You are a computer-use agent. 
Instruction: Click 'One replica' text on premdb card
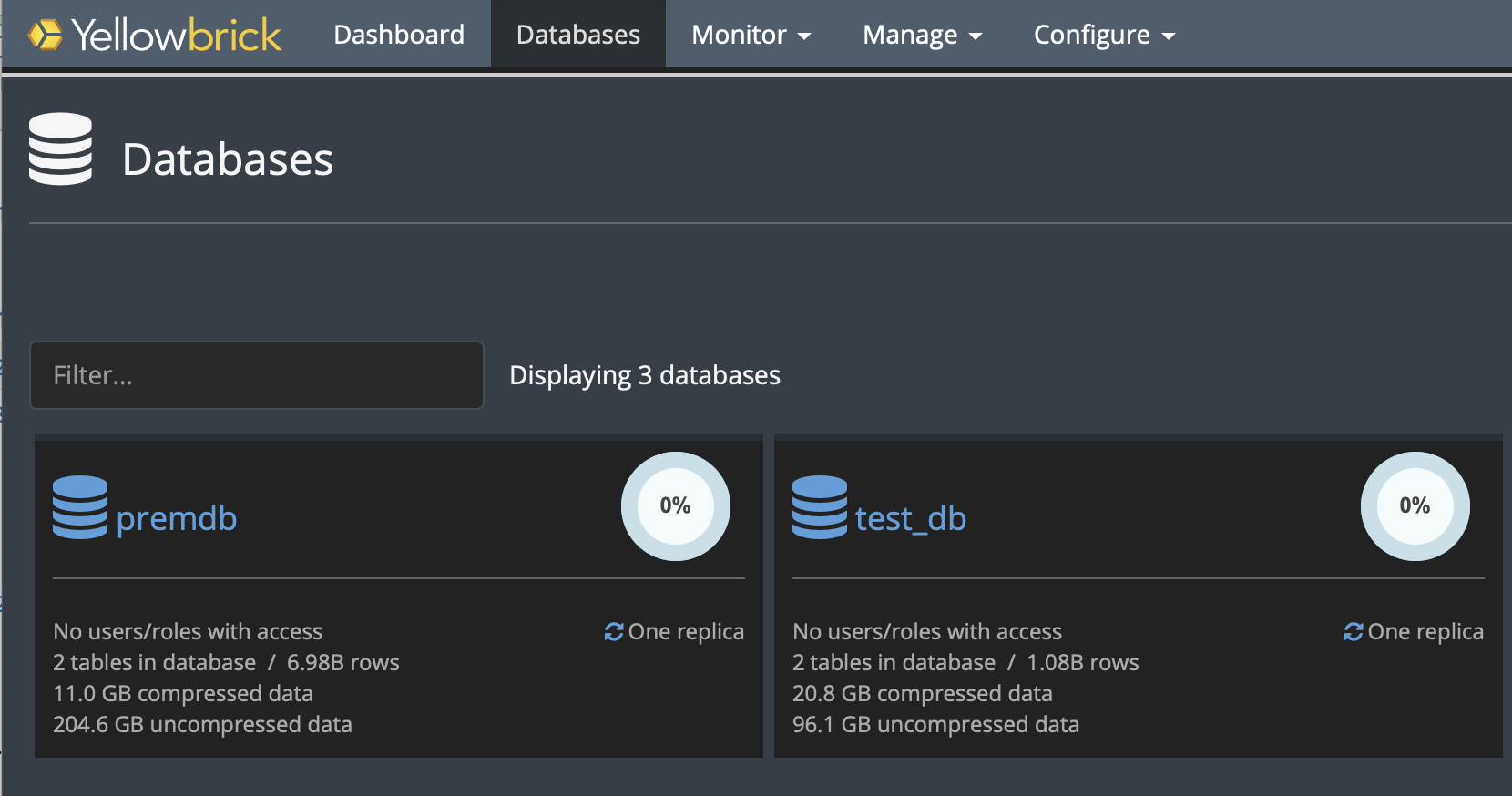[686, 632]
